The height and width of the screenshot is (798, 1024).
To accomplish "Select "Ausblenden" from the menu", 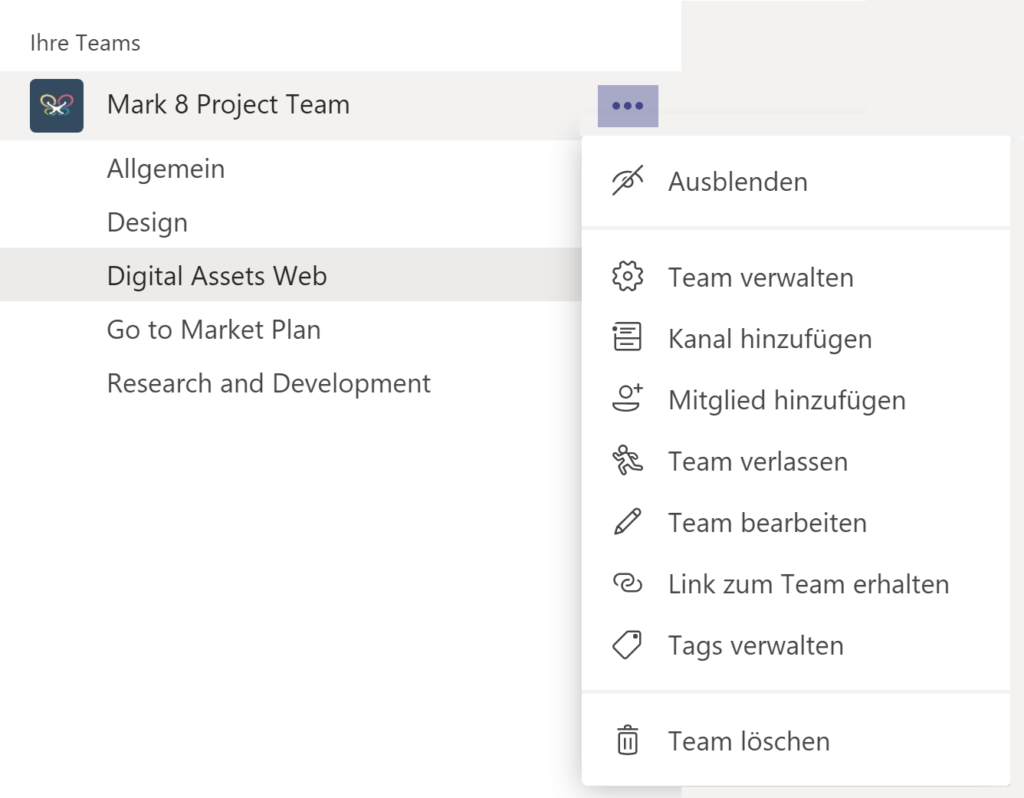I will tap(740, 181).
